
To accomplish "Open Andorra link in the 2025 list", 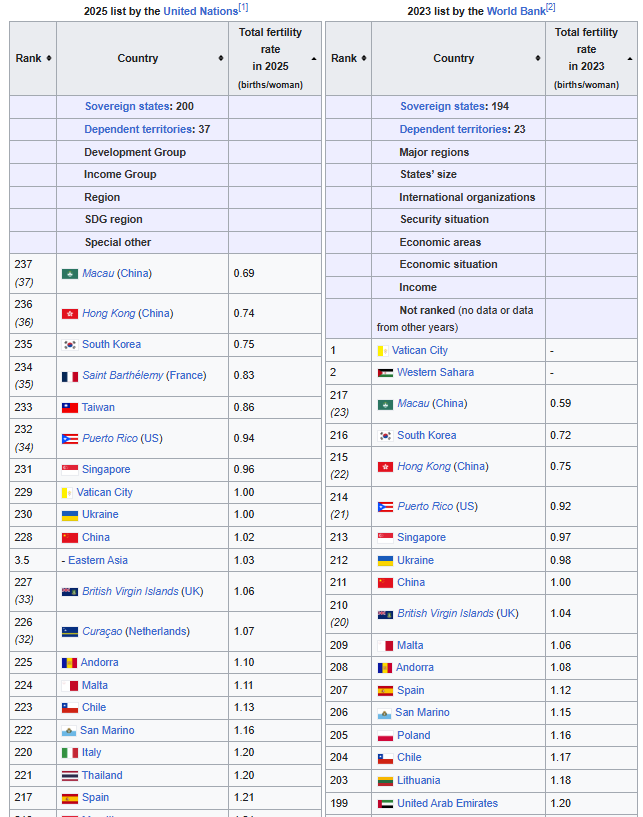I will coord(100,663).
